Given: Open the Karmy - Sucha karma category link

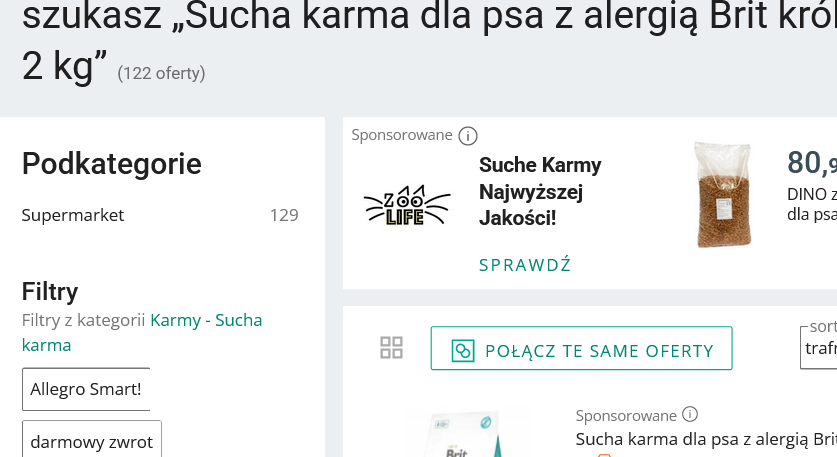Looking at the screenshot, I should (206, 321).
